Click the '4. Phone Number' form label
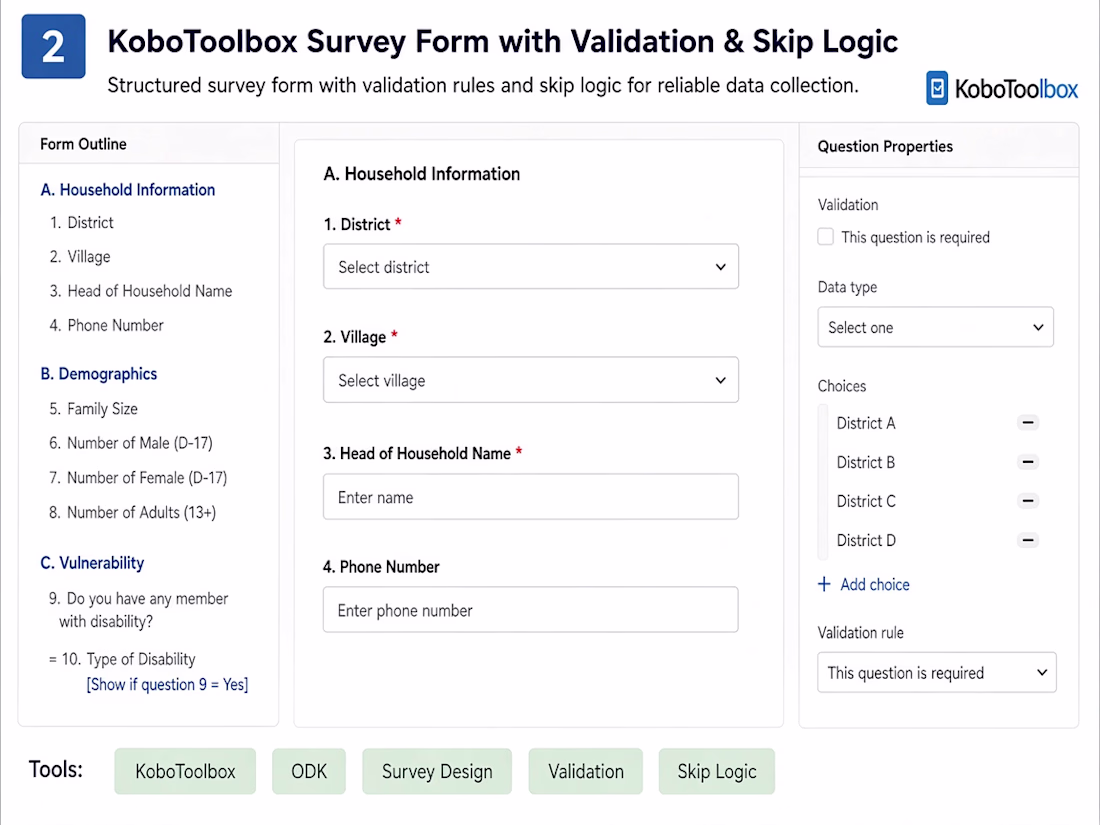 coord(381,567)
